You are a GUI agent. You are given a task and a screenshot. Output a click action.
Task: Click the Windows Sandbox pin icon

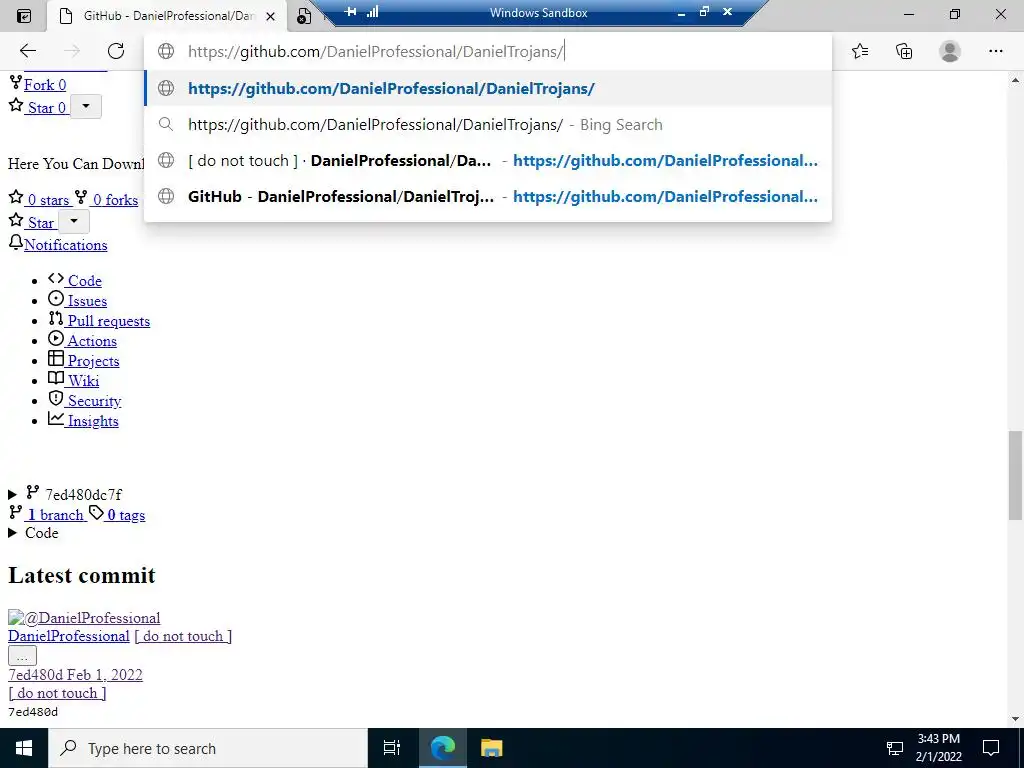(x=351, y=12)
